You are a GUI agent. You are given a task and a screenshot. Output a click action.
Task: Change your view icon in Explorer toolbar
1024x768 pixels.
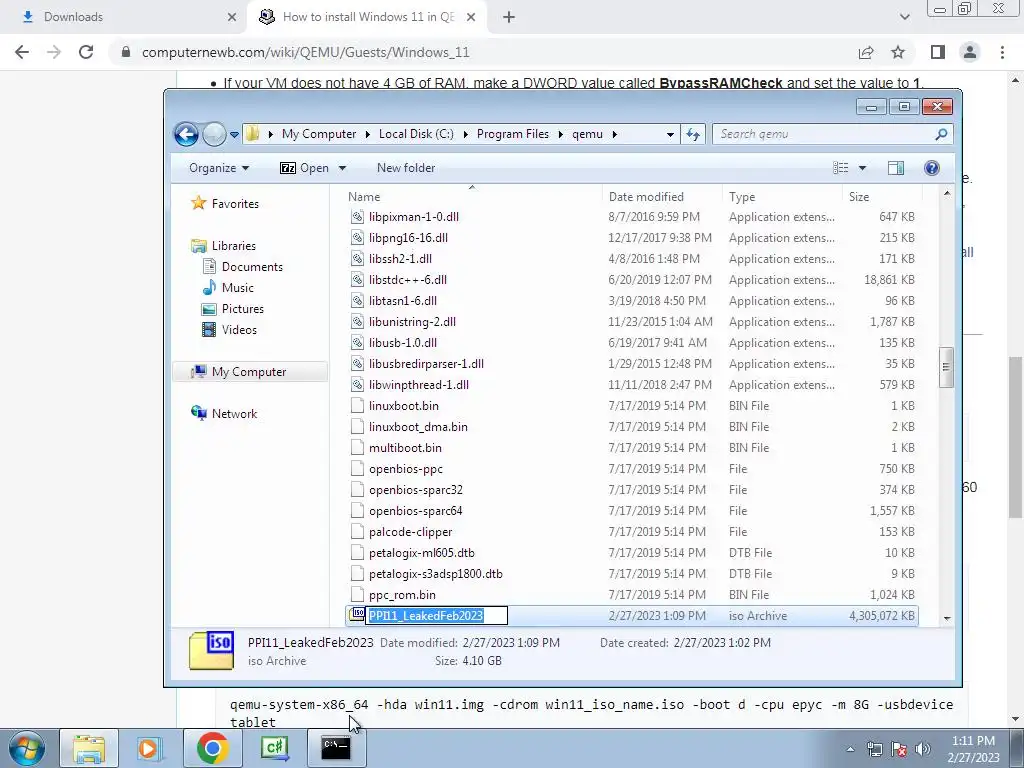[840, 168]
